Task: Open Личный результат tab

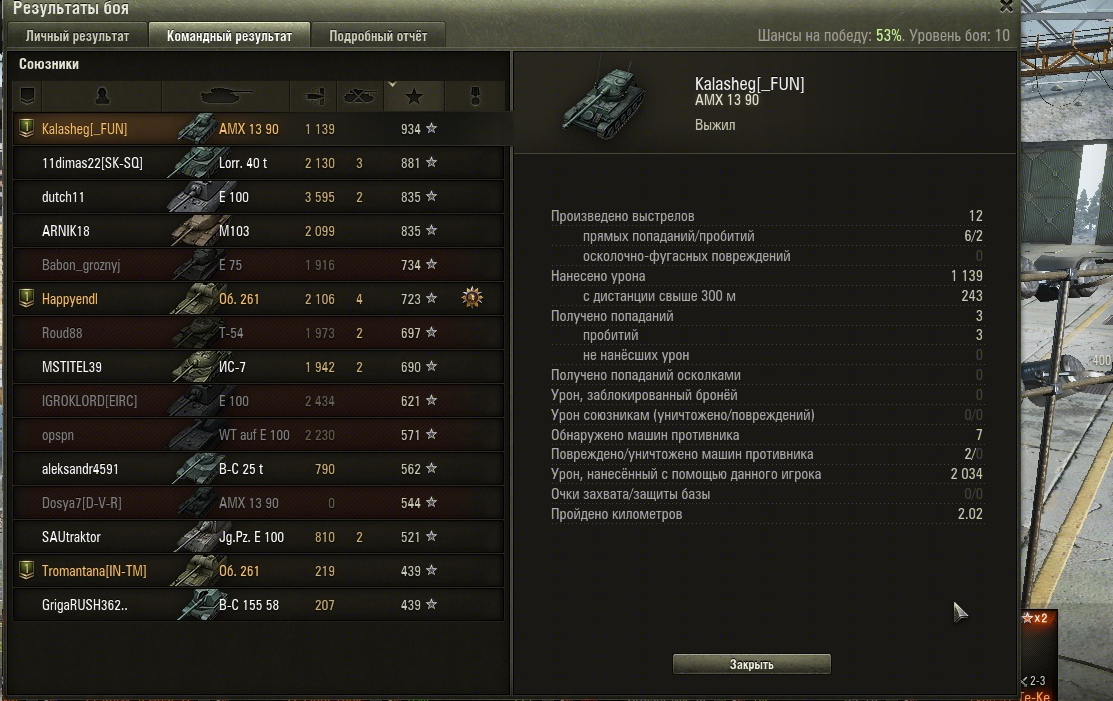Action: [77, 35]
